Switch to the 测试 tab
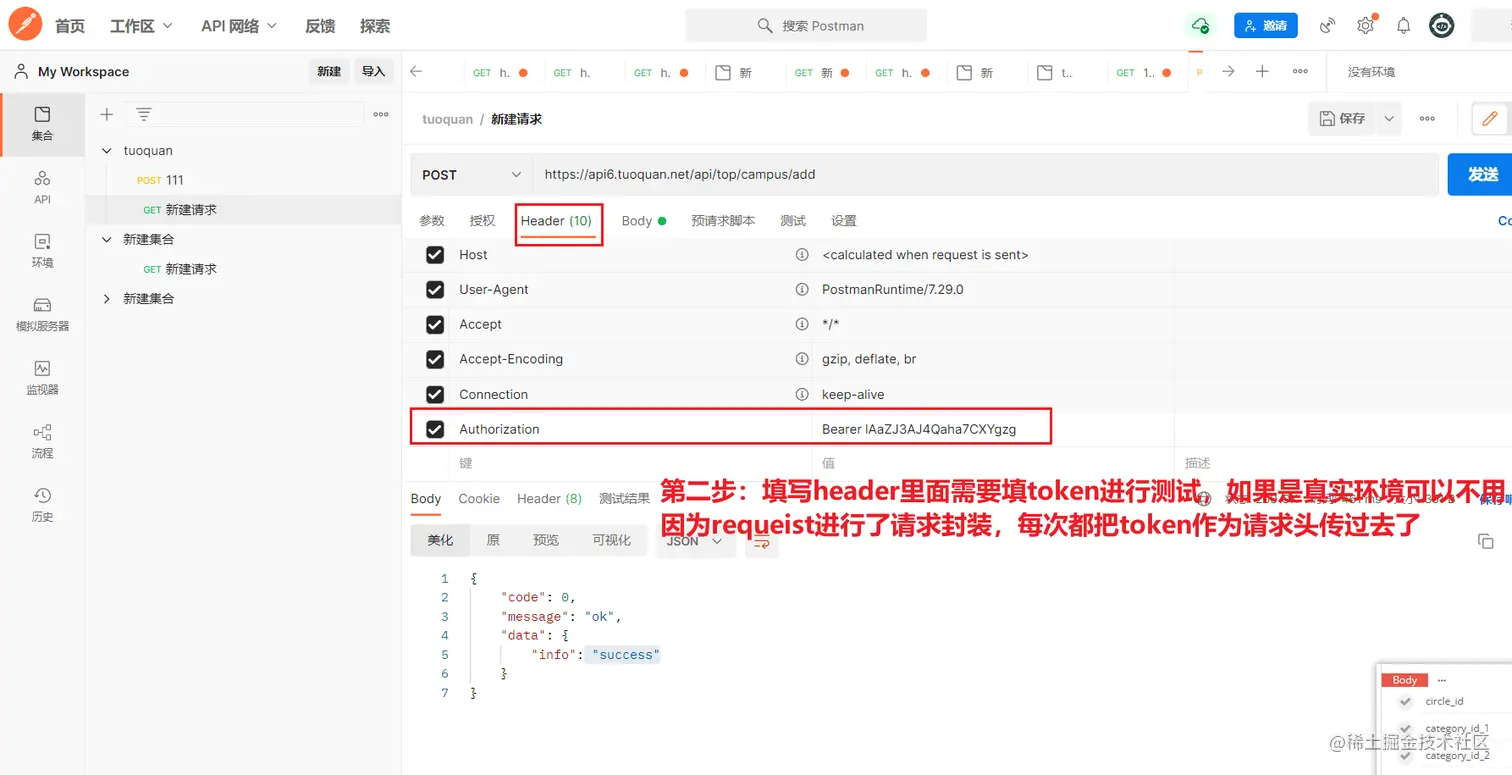The width and height of the screenshot is (1512, 775). pyautogui.click(x=793, y=221)
